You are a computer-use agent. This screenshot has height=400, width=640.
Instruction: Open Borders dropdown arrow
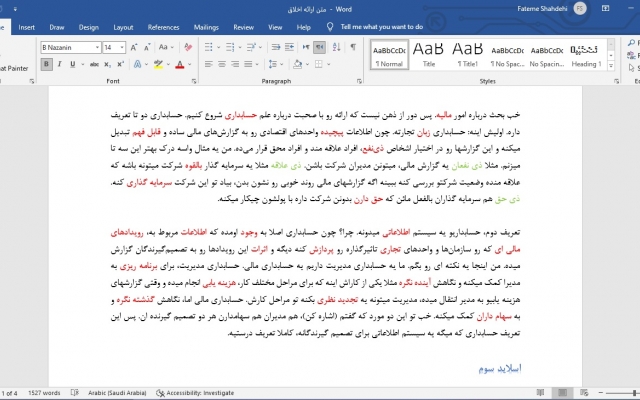tap(328, 64)
